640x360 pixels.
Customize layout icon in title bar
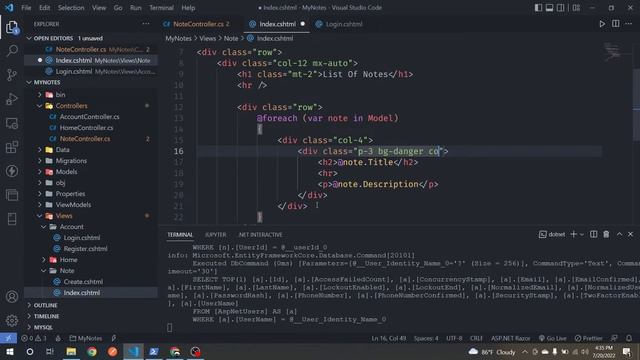coord(576,8)
